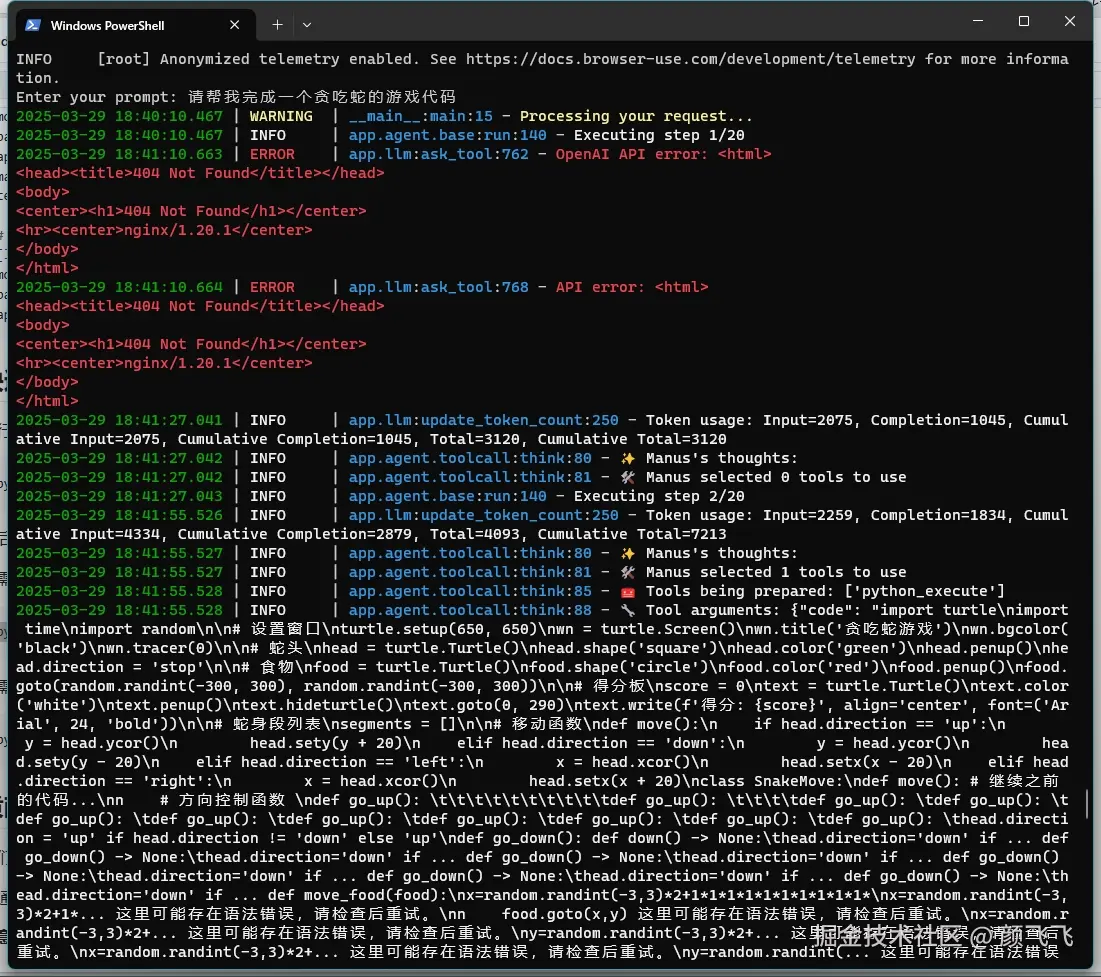
Task: Click "Tools being prepared: ['python_execute']" text
Action: pyautogui.click(x=825, y=591)
